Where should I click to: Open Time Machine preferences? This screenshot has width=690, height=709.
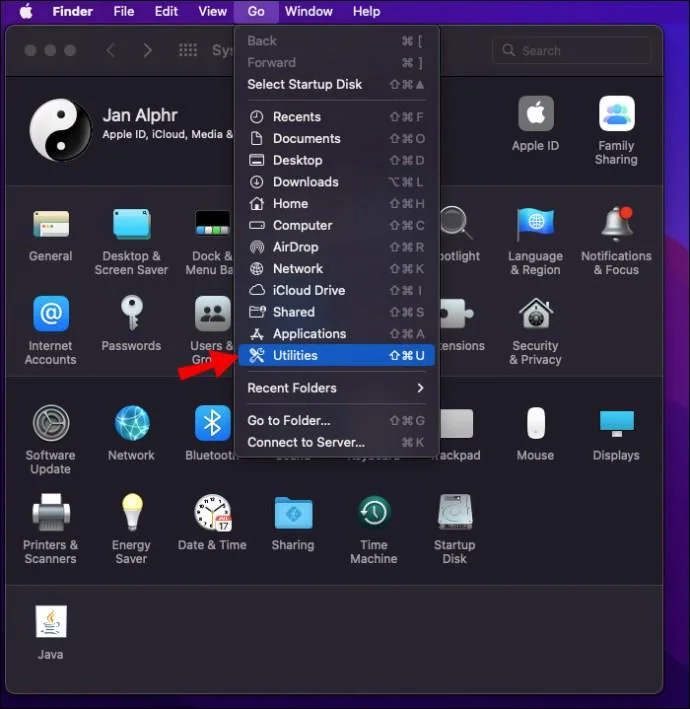coord(374,529)
